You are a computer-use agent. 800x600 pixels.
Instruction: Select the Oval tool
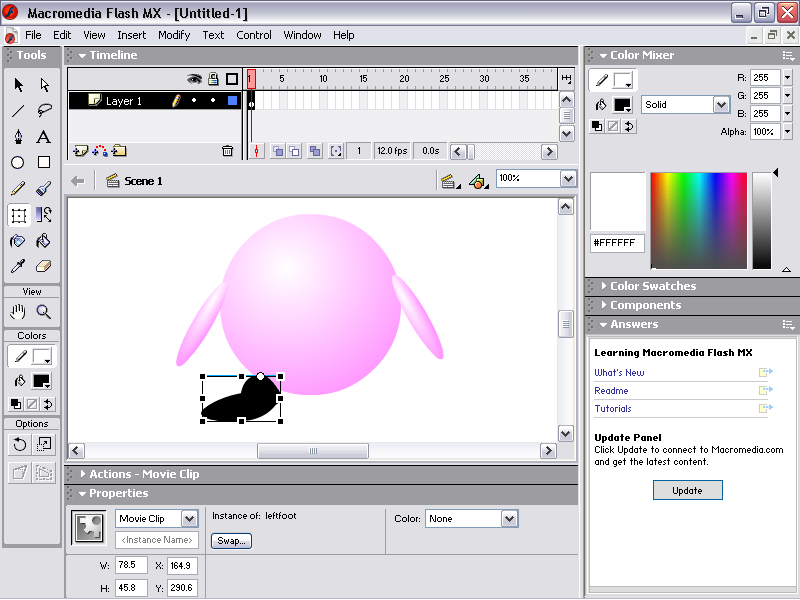pos(18,163)
